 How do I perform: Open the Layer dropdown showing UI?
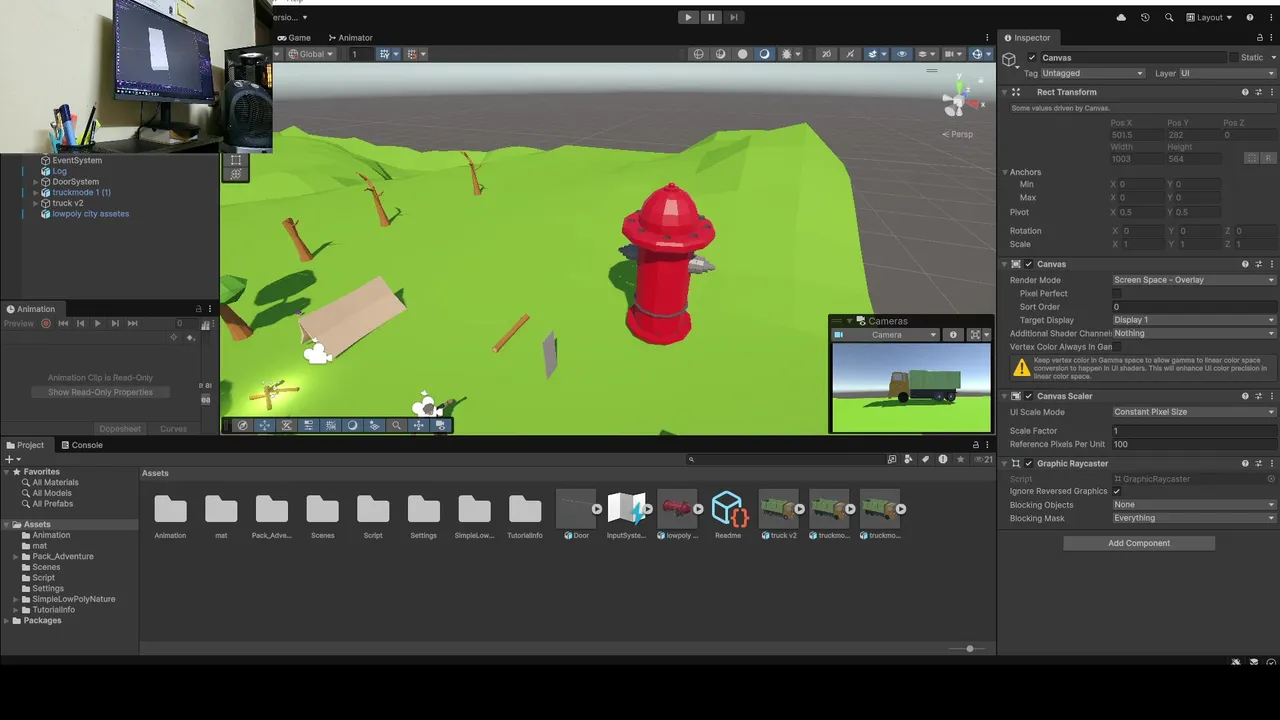pyautogui.click(x=1228, y=73)
